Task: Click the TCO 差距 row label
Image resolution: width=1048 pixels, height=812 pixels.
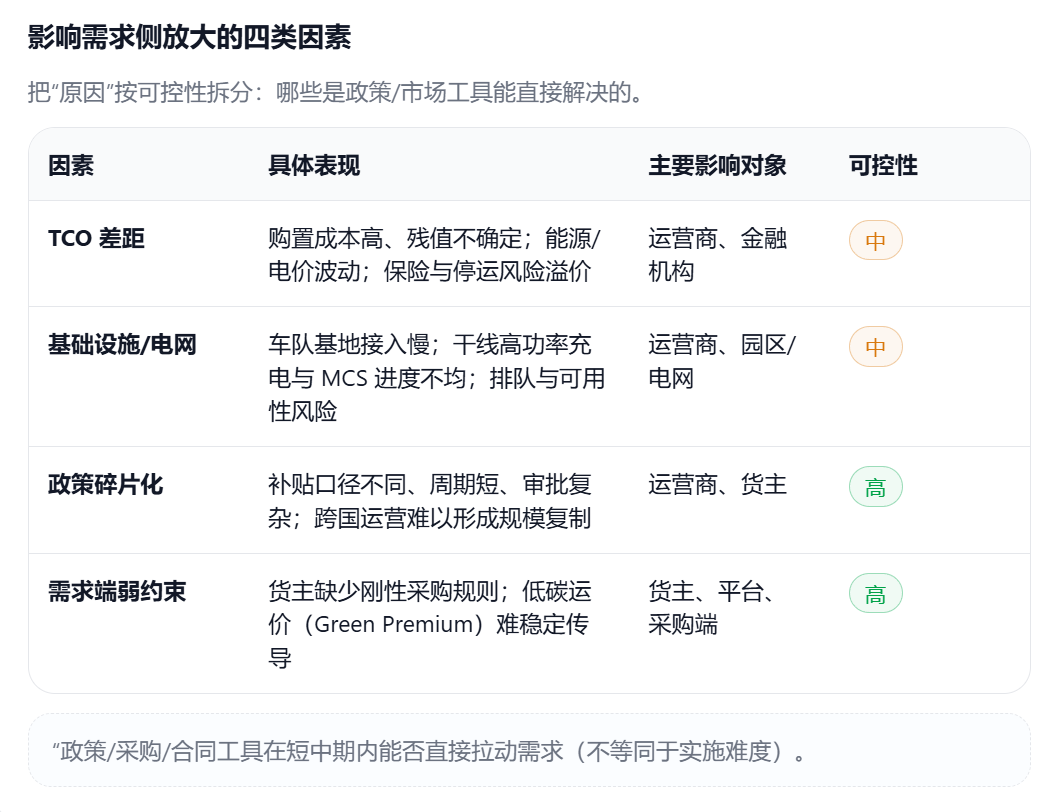Action: tap(96, 238)
